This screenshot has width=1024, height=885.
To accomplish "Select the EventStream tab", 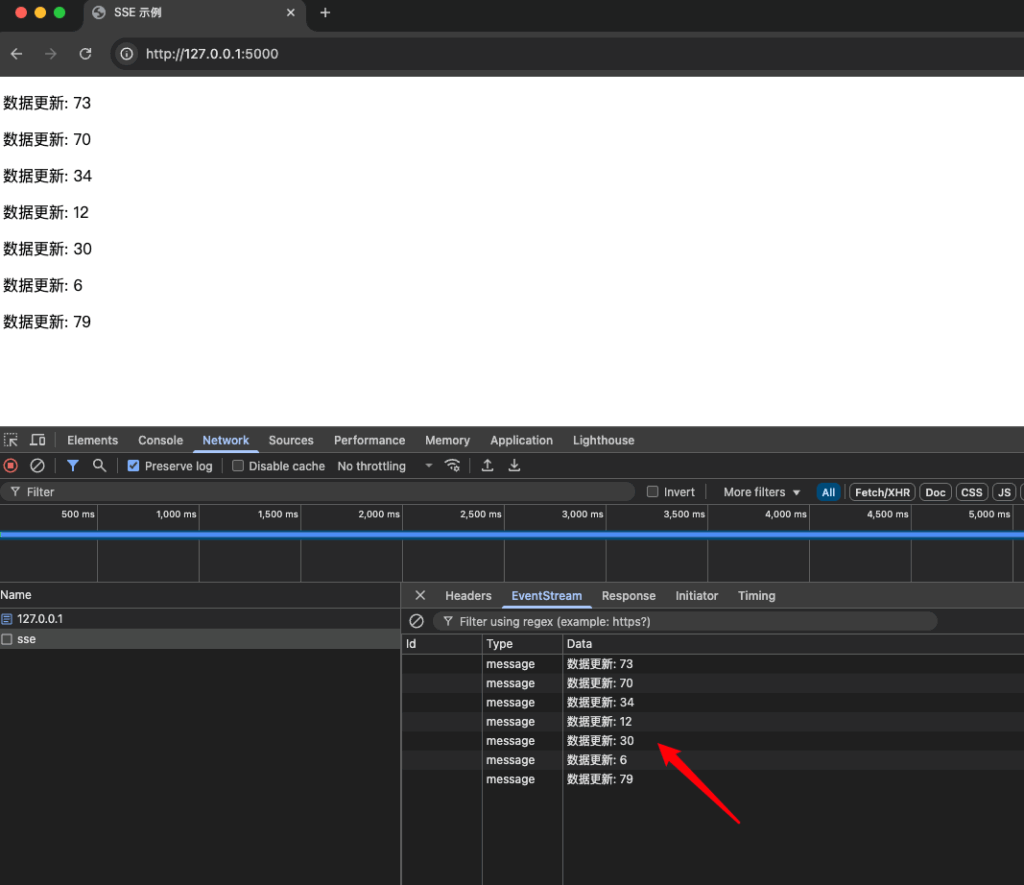I will (547, 596).
